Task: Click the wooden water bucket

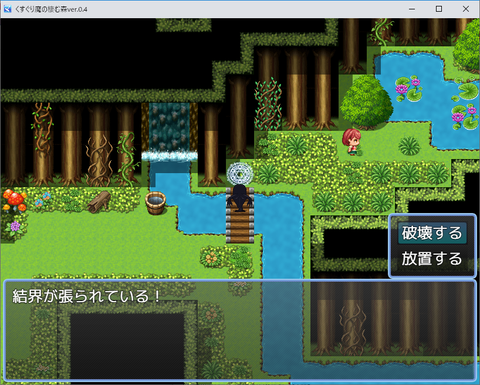Action: point(156,203)
